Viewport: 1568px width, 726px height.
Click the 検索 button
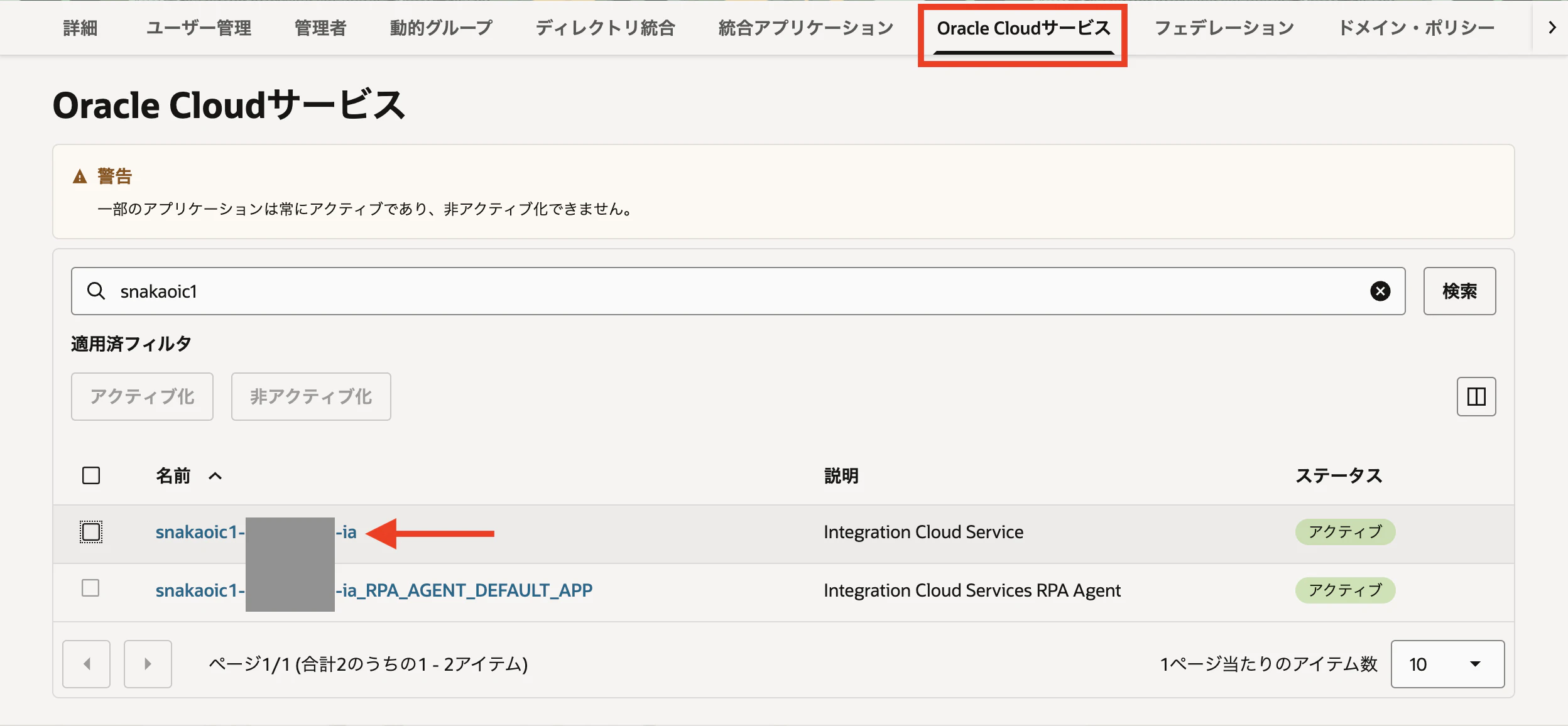1459,291
